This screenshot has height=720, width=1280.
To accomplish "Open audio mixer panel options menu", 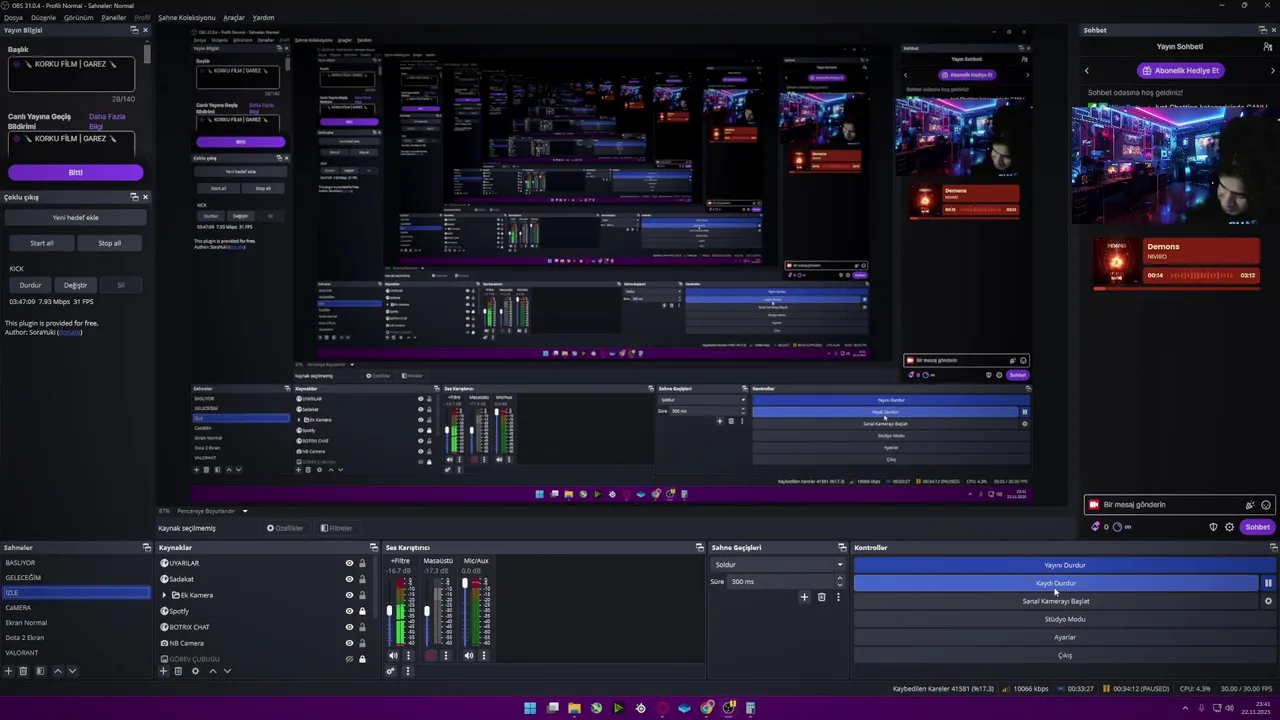I will click(x=407, y=671).
